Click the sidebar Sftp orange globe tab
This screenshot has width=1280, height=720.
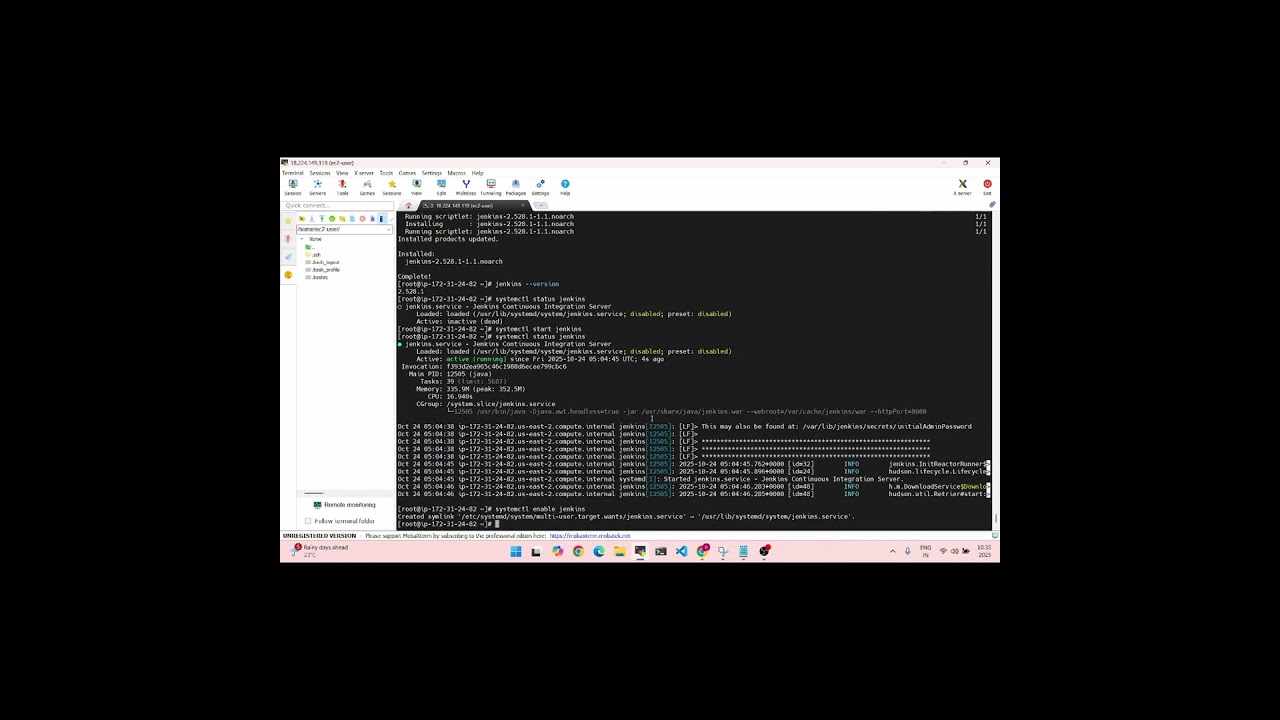(x=288, y=275)
